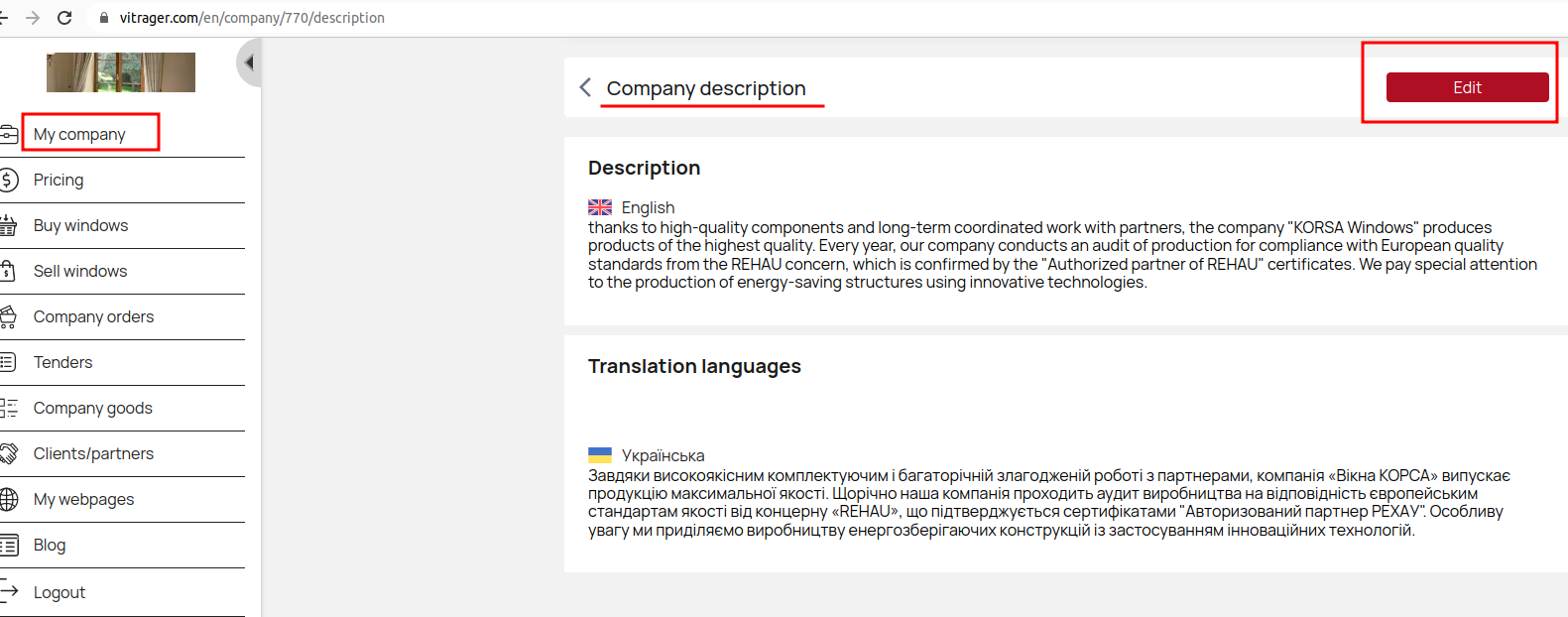
Task: Select the English language label
Action: point(648,207)
